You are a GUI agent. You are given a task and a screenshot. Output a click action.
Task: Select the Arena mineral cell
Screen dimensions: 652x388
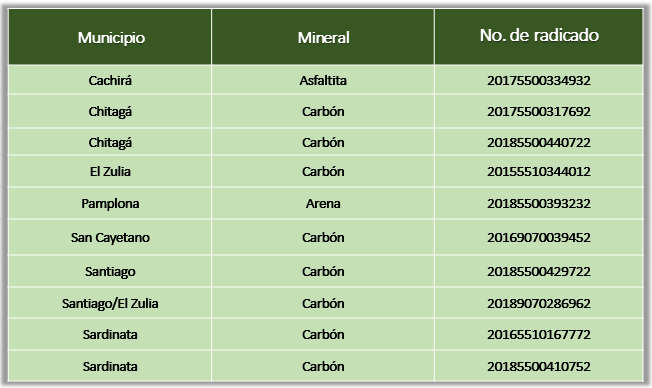coord(323,203)
